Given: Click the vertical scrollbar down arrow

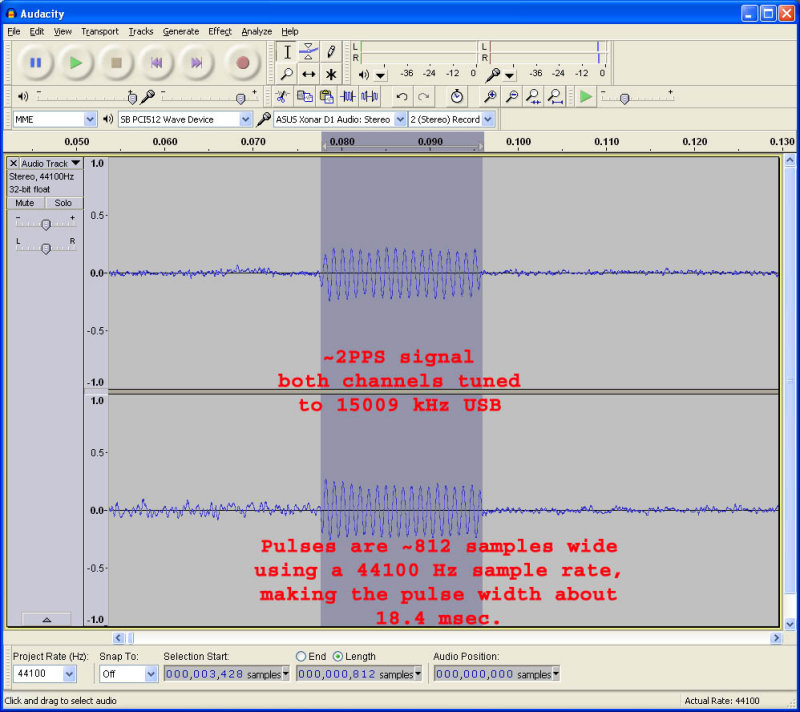Looking at the screenshot, I should click(x=790, y=623).
